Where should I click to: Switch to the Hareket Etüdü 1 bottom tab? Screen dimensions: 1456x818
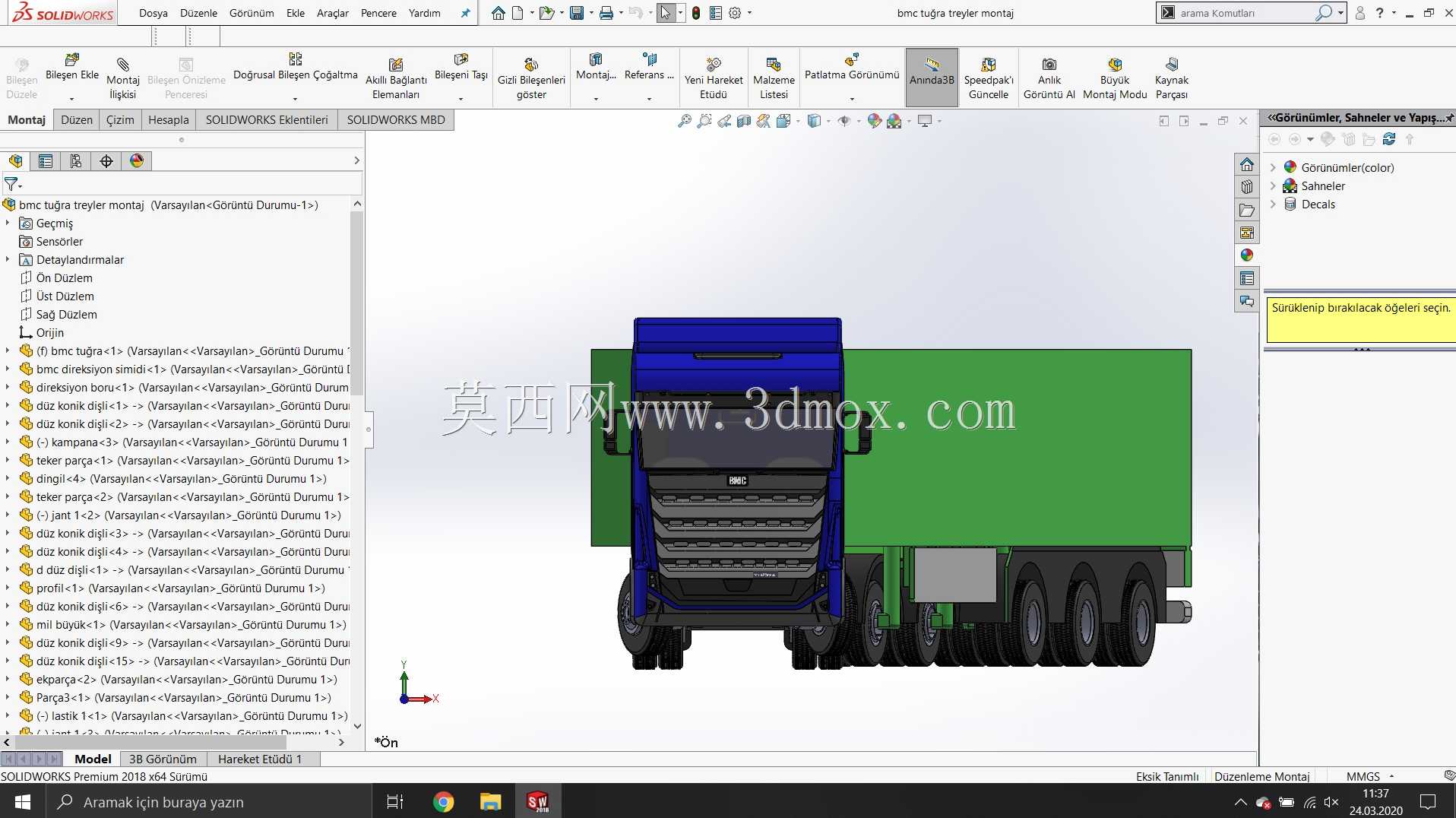point(260,759)
